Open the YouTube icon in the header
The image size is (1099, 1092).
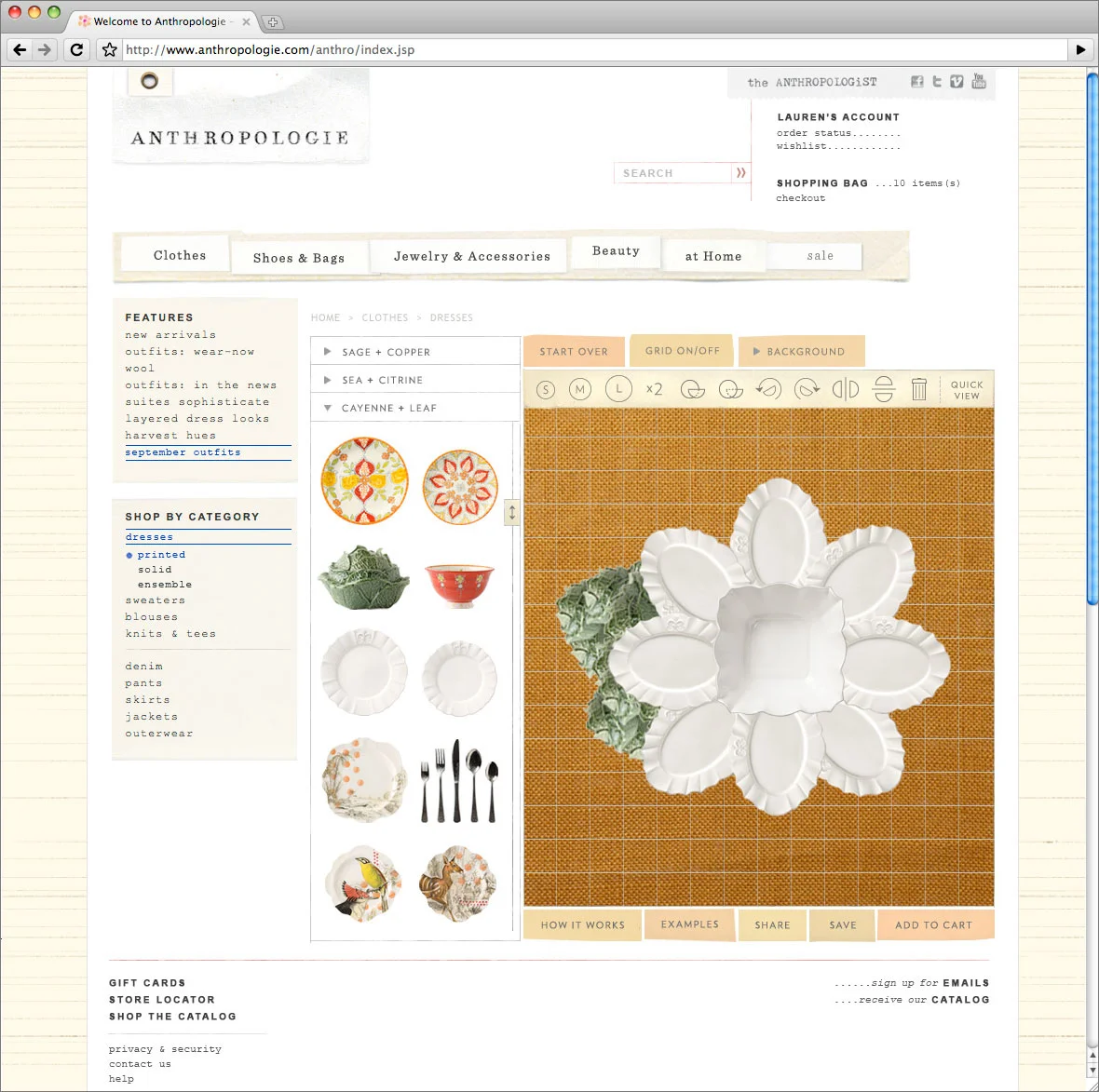(979, 81)
